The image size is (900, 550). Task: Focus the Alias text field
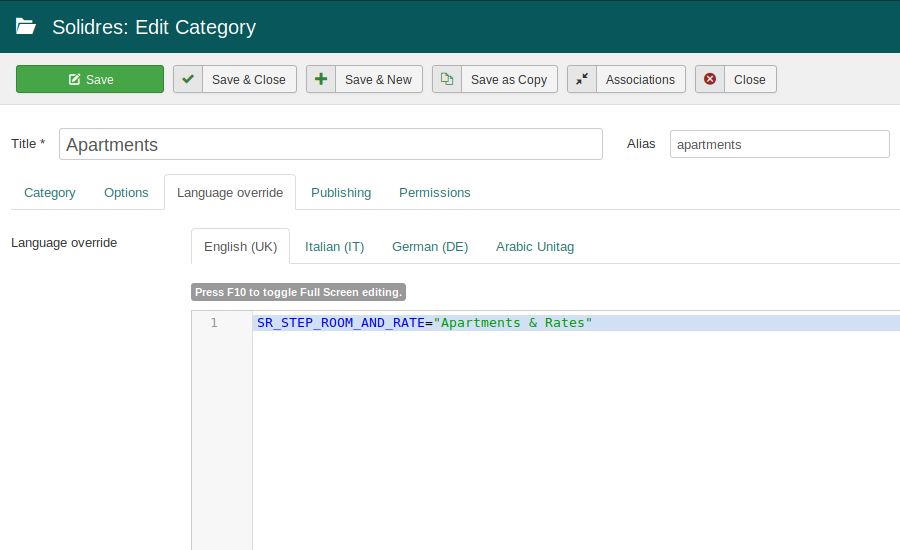(779, 144)
